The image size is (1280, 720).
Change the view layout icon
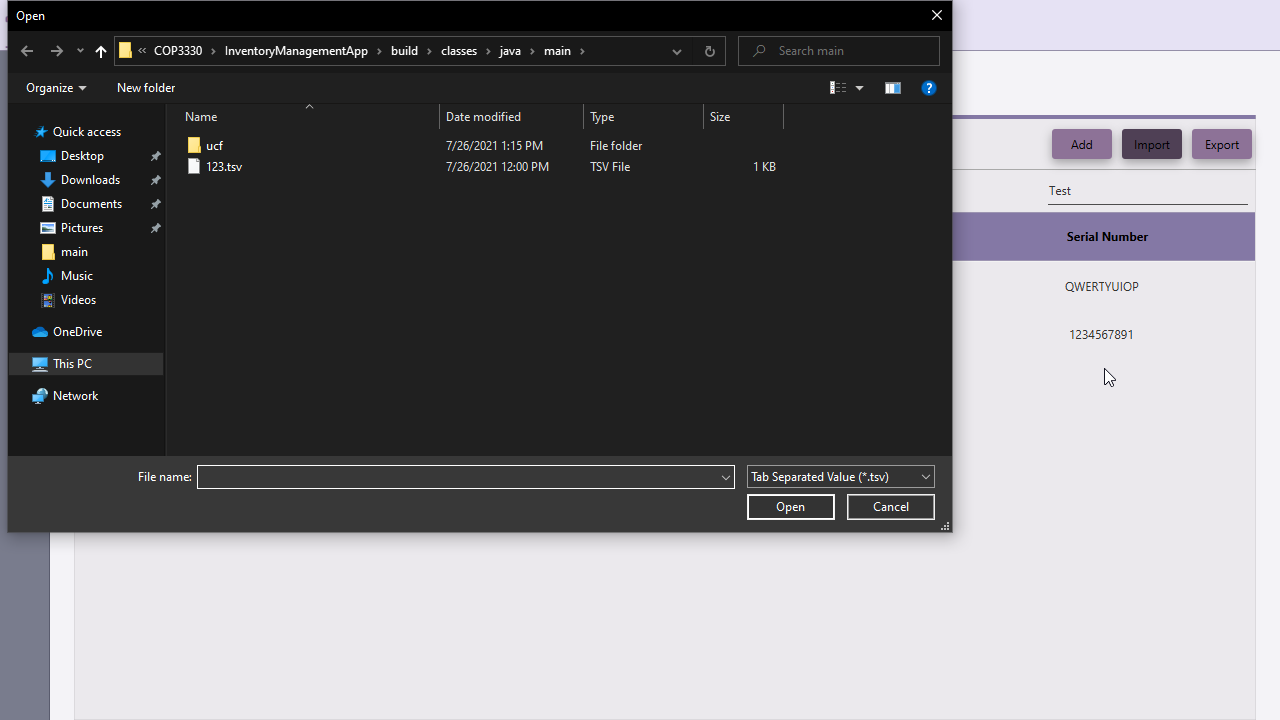coord(838,88)
